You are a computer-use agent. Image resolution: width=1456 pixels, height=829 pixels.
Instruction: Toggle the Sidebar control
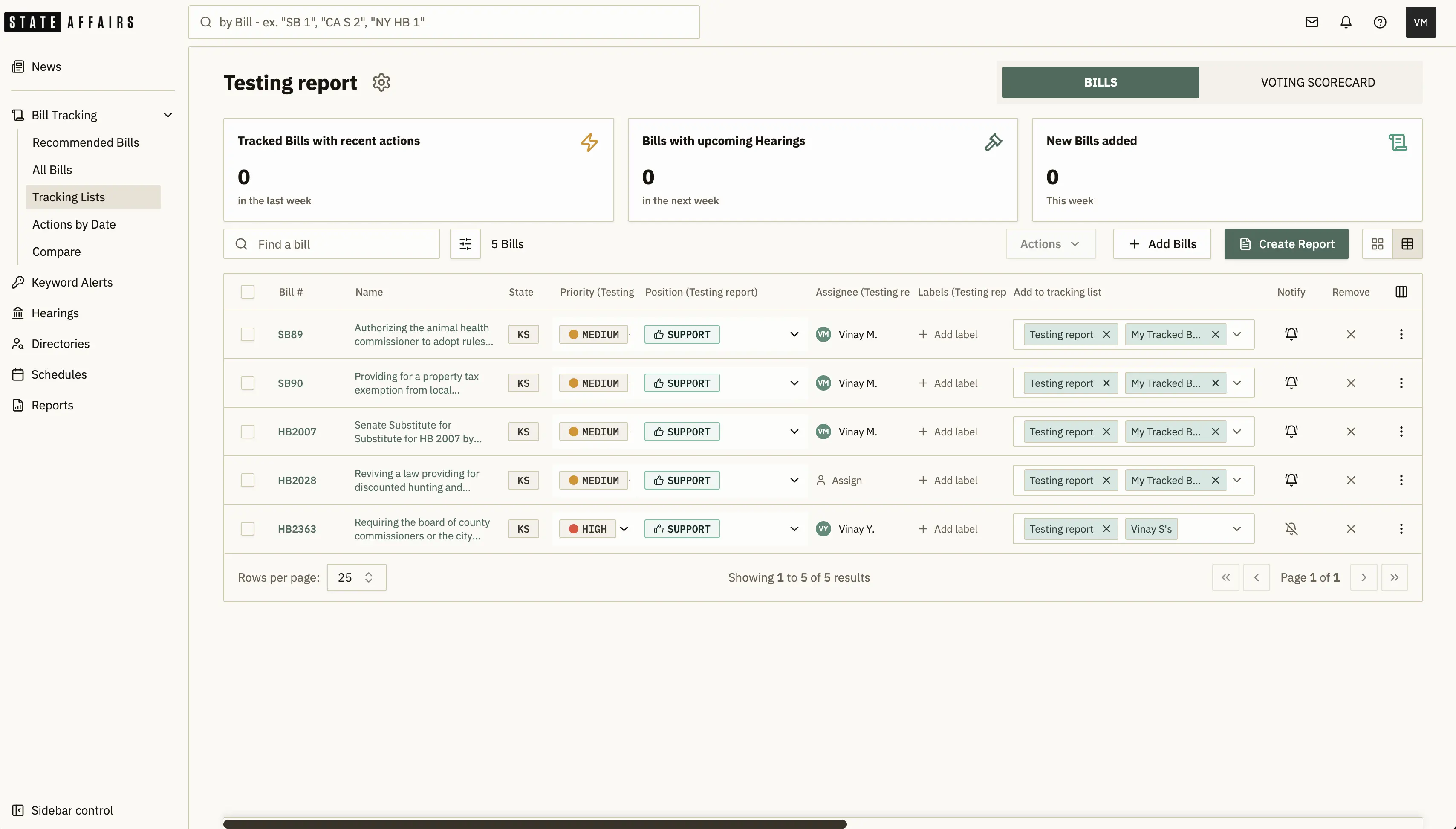pos(63,810)
